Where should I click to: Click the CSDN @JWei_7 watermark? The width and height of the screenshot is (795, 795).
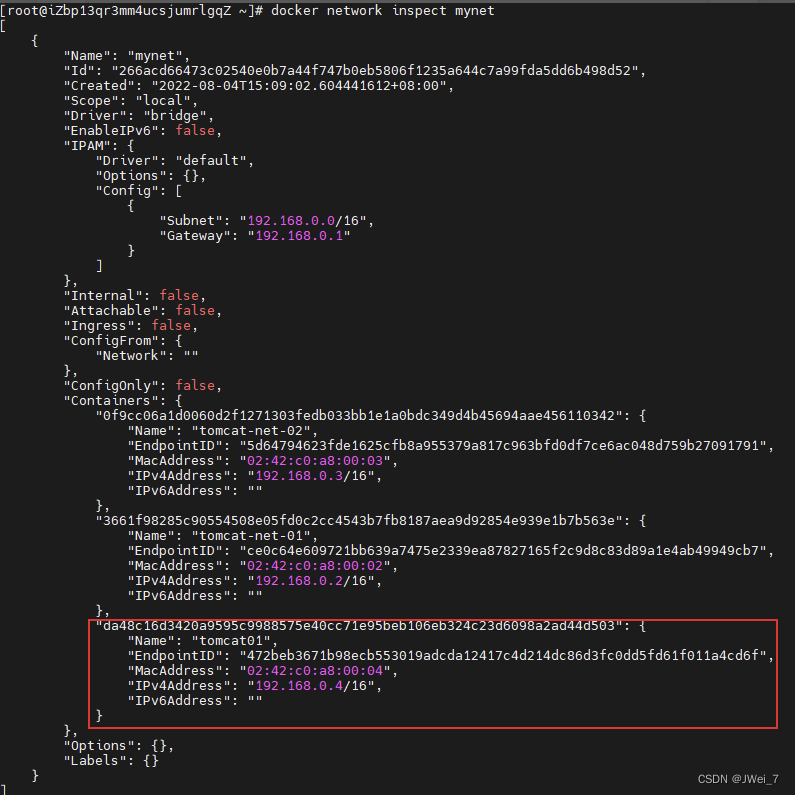tap(738, 779)
